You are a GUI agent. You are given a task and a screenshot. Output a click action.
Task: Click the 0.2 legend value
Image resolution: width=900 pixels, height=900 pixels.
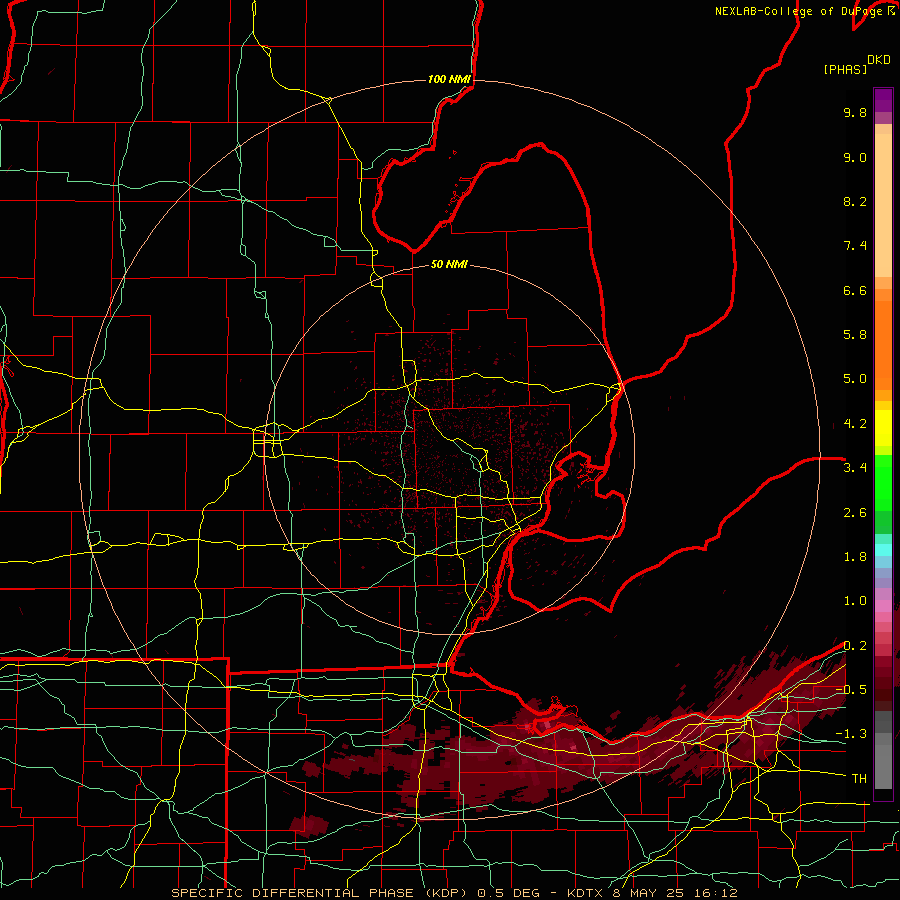(855, 646)
